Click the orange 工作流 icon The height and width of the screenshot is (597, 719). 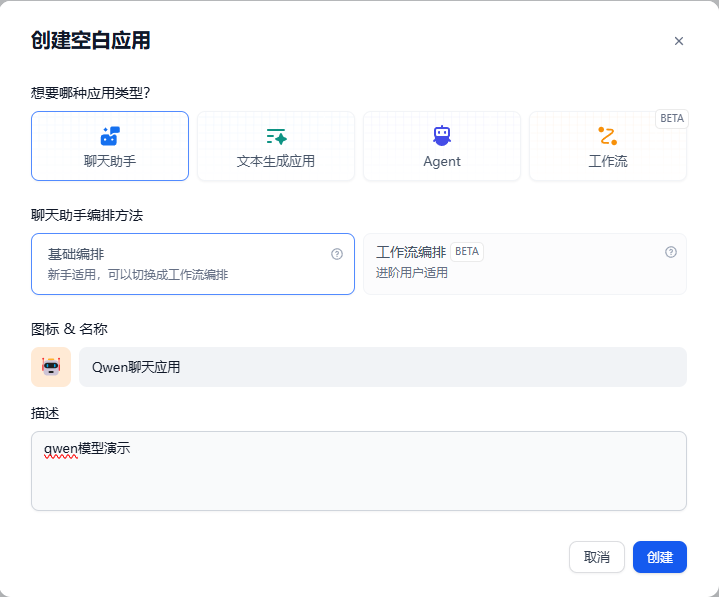pos(608,137)
